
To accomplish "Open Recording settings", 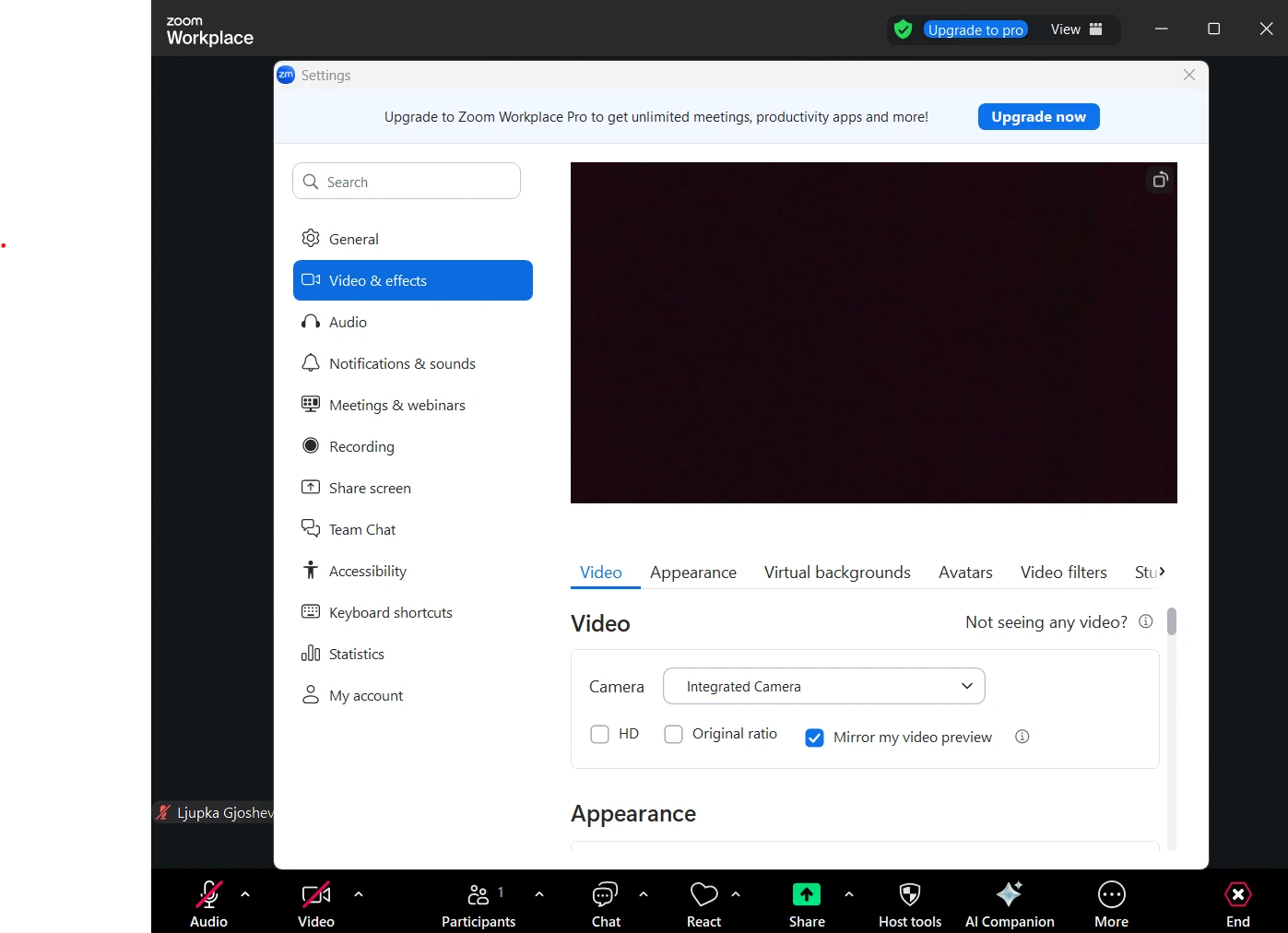I will 361,445.
